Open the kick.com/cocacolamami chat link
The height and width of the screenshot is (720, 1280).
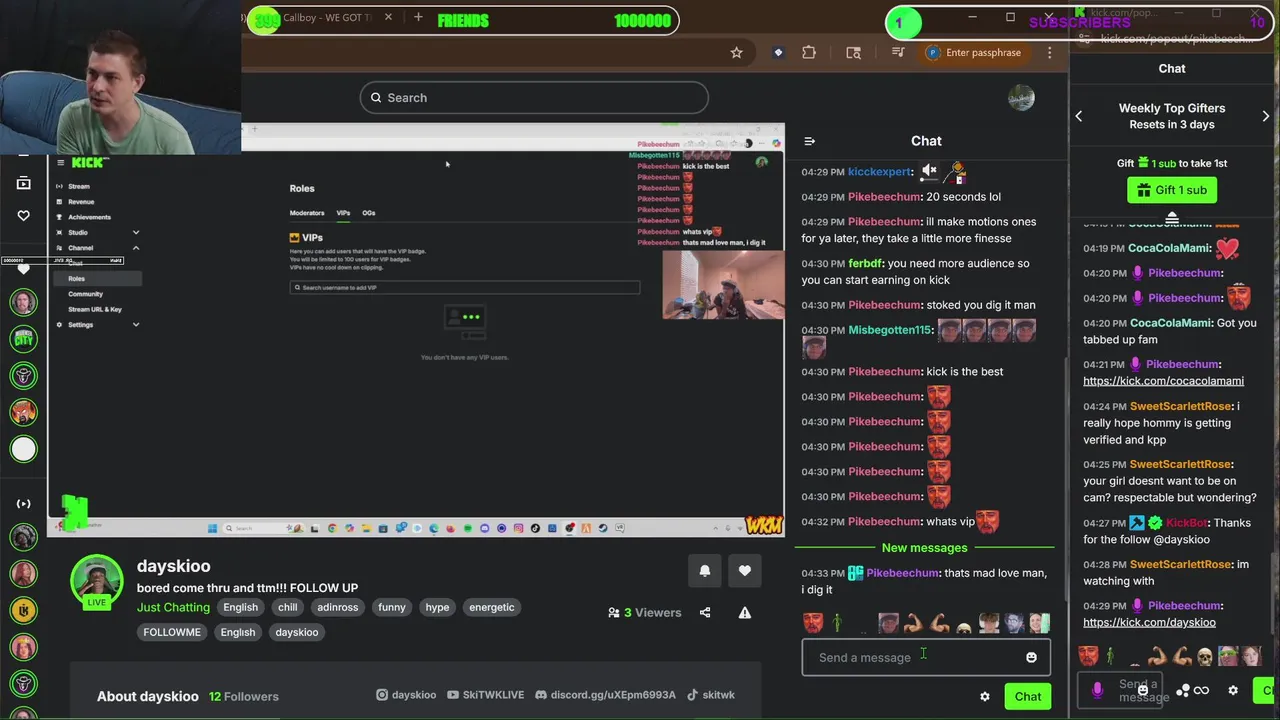click(1163, 381)
